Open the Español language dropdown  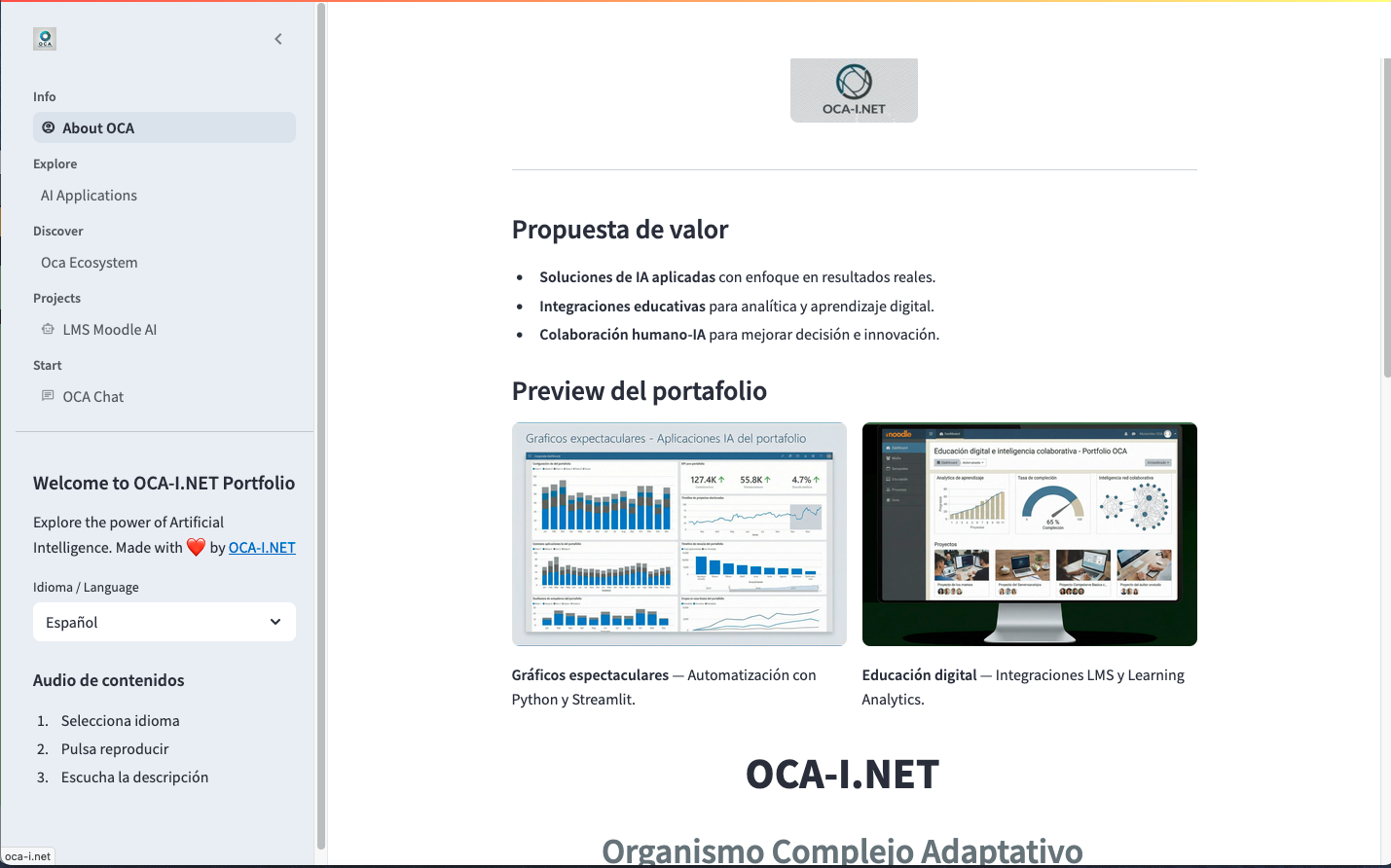(x=156, y=622)
